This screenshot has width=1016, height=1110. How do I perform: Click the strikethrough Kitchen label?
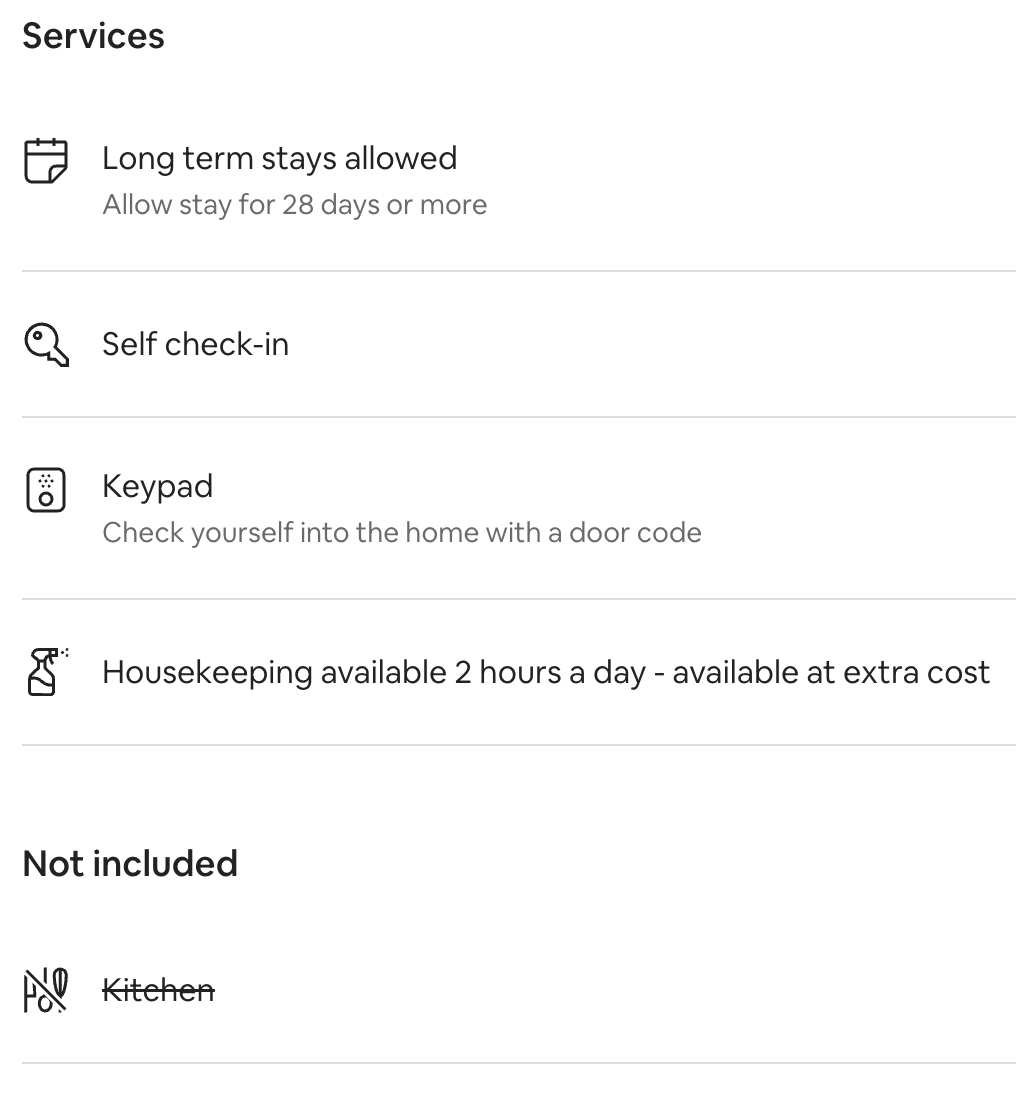point(159,990)
